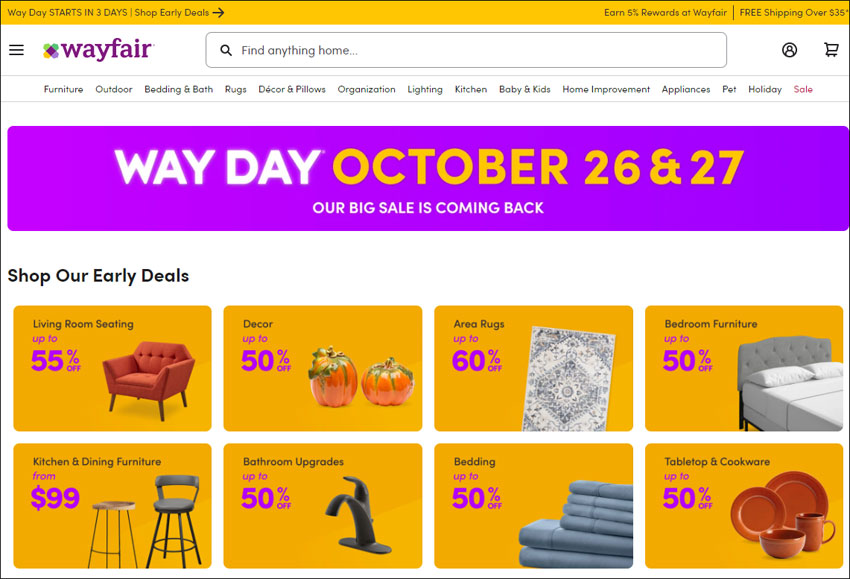Click FREE Shipping Over $35 link
The height and width of the screenshot is (579, 850).
(x=793, y=12)
